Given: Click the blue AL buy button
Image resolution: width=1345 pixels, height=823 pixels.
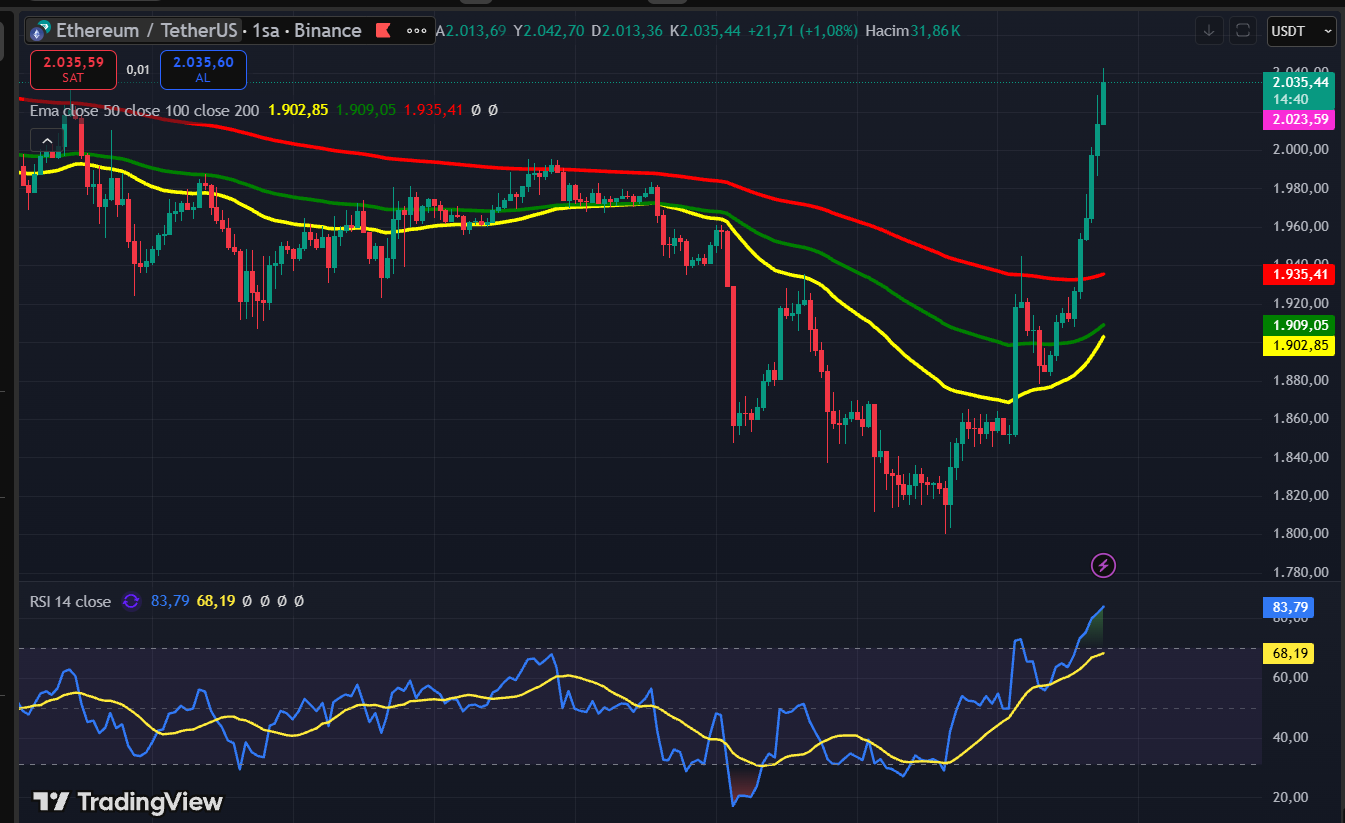Looking at the screenshot, I should [x=203, y=69].
